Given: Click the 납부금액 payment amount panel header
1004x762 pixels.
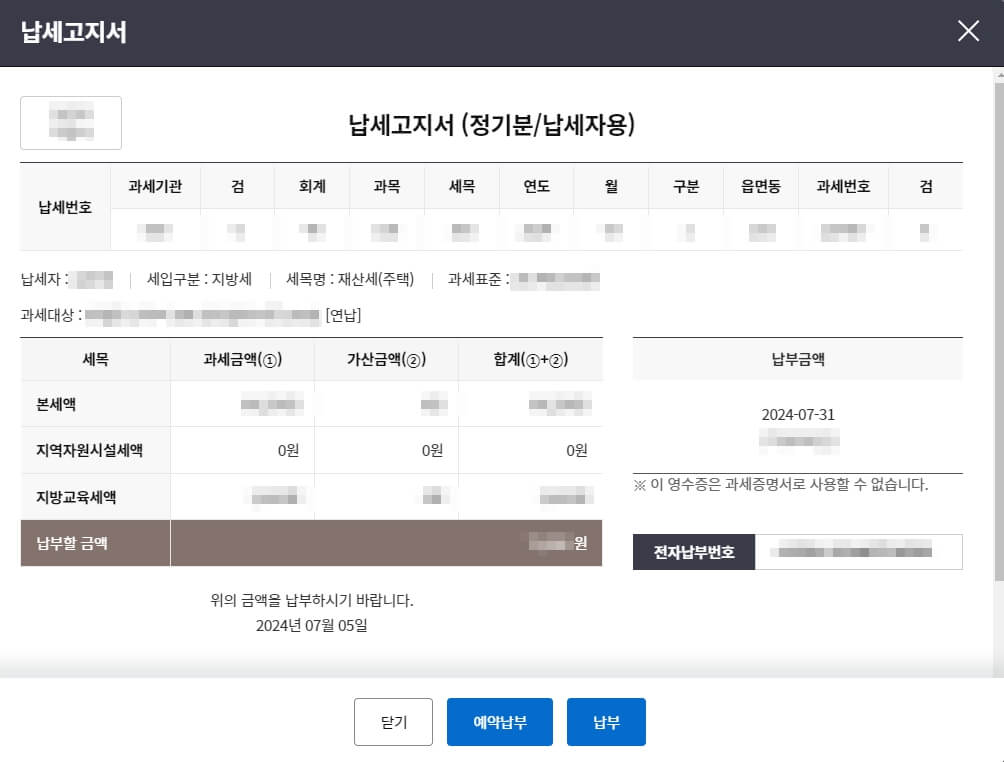Looking at the screenshot, I should click(797, 360).
